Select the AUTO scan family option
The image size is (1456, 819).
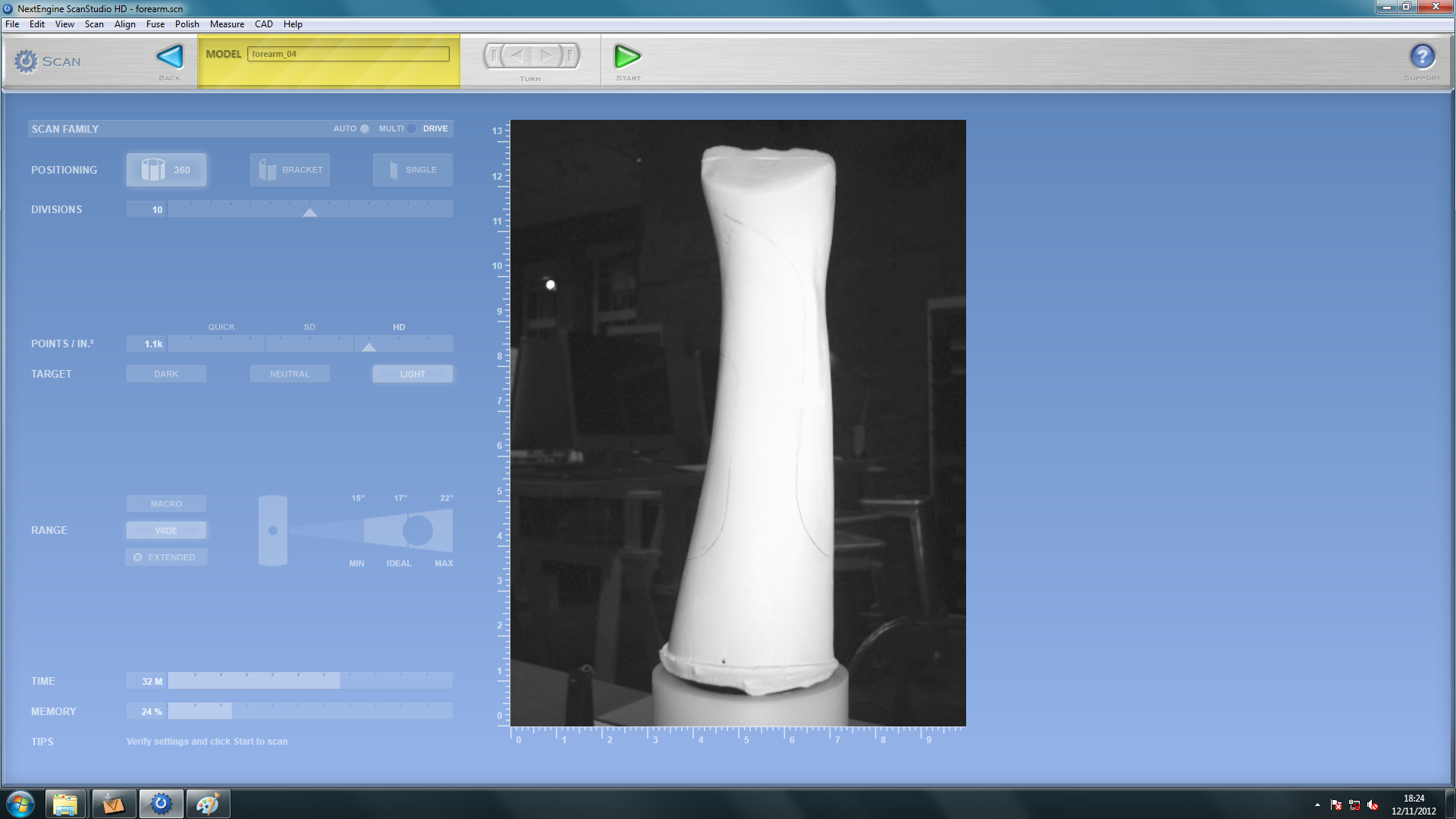(x=363, y=128)
